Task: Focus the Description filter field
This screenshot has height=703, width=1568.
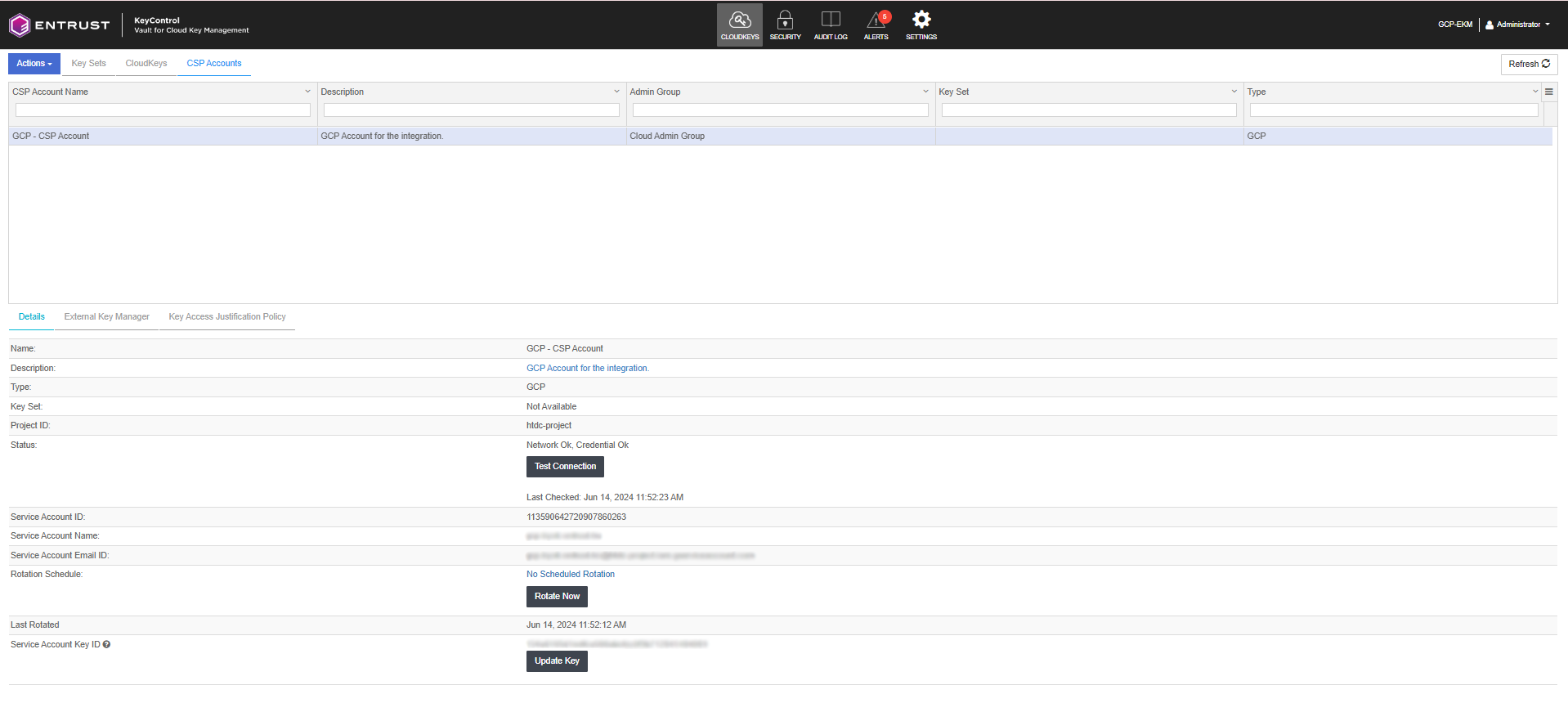Action: click(x=472, y=110)
